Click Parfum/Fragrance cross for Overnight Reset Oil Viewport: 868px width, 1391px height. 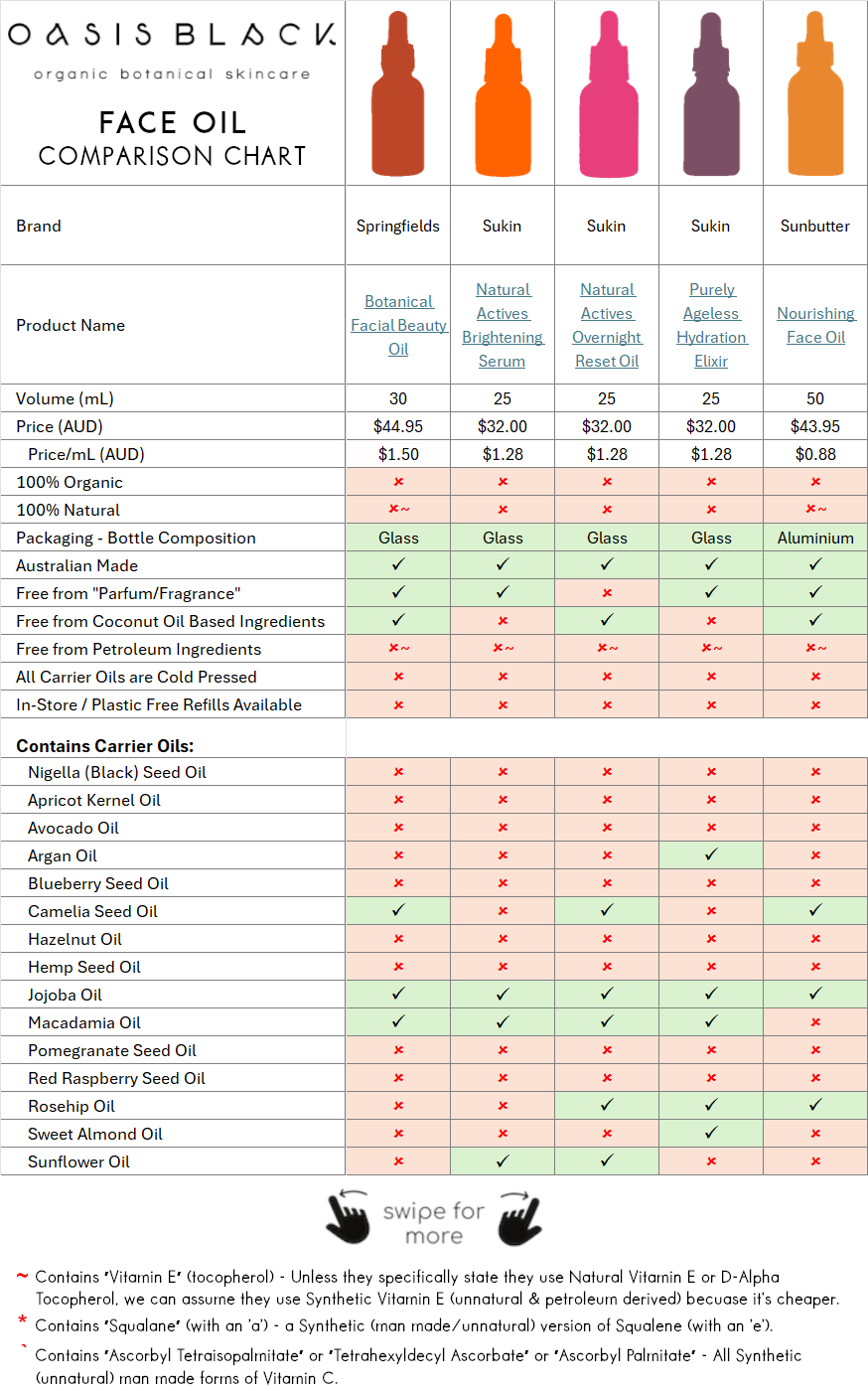tap(607, 593)
